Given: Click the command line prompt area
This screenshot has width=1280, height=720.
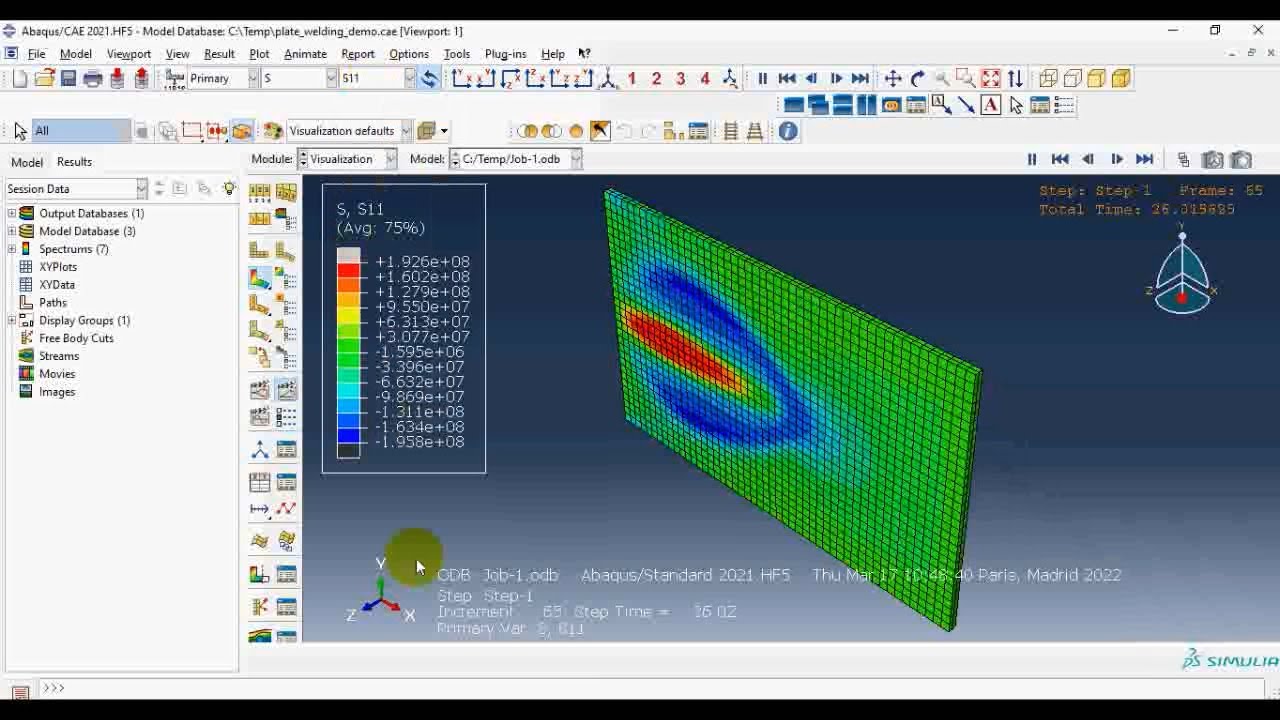Looking at the screenshot, I should coord(650,688).
